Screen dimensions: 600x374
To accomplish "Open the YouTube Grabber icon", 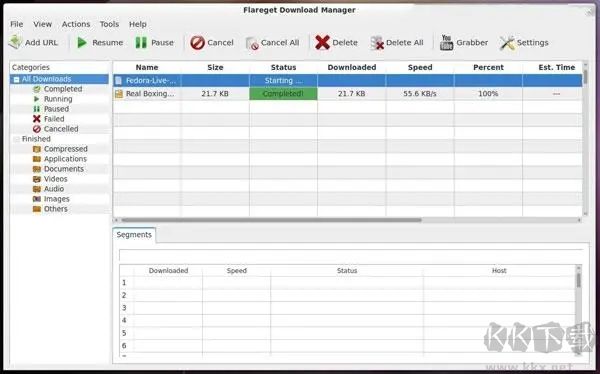I will click(x=446, y=42).
